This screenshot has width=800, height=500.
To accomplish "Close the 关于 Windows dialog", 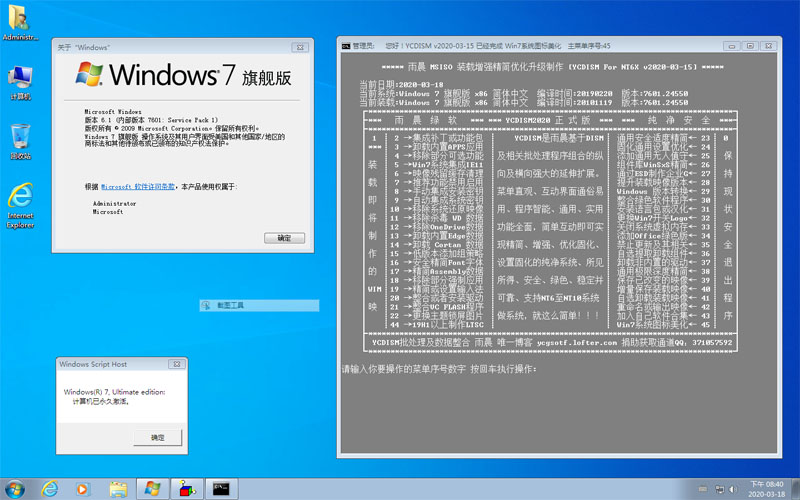I will (300, 47).
